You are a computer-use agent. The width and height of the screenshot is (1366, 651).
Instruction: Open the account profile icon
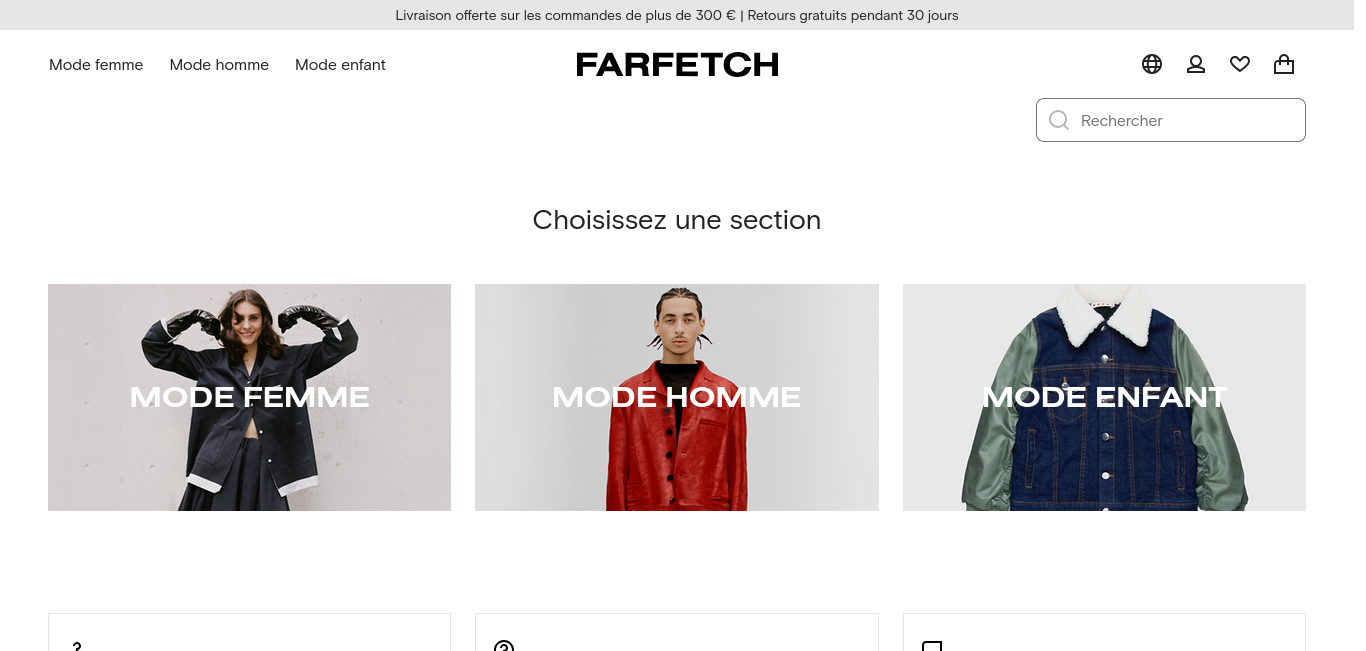(1196, 64)
